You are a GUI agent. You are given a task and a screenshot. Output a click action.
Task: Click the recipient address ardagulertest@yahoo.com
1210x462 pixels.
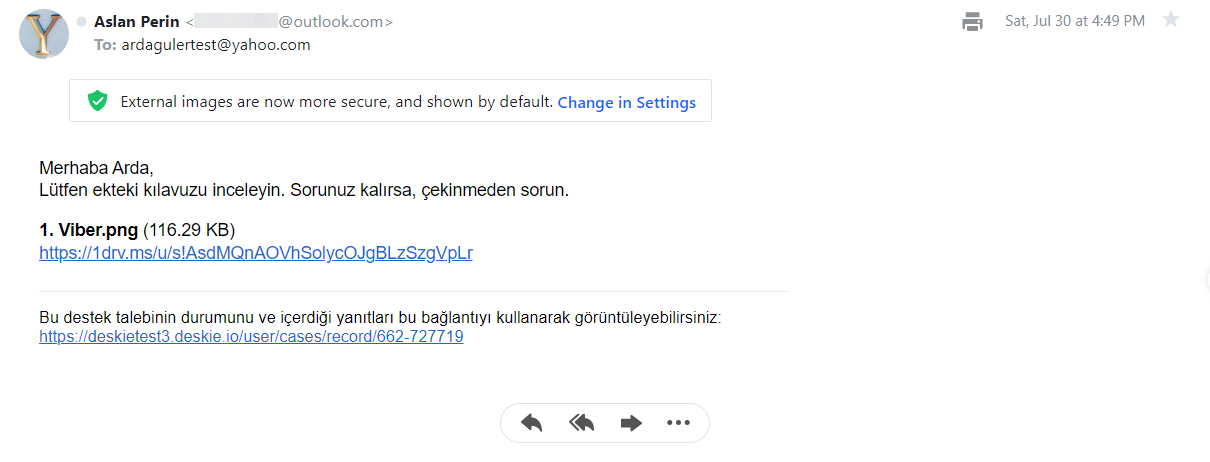click(215, 45)
